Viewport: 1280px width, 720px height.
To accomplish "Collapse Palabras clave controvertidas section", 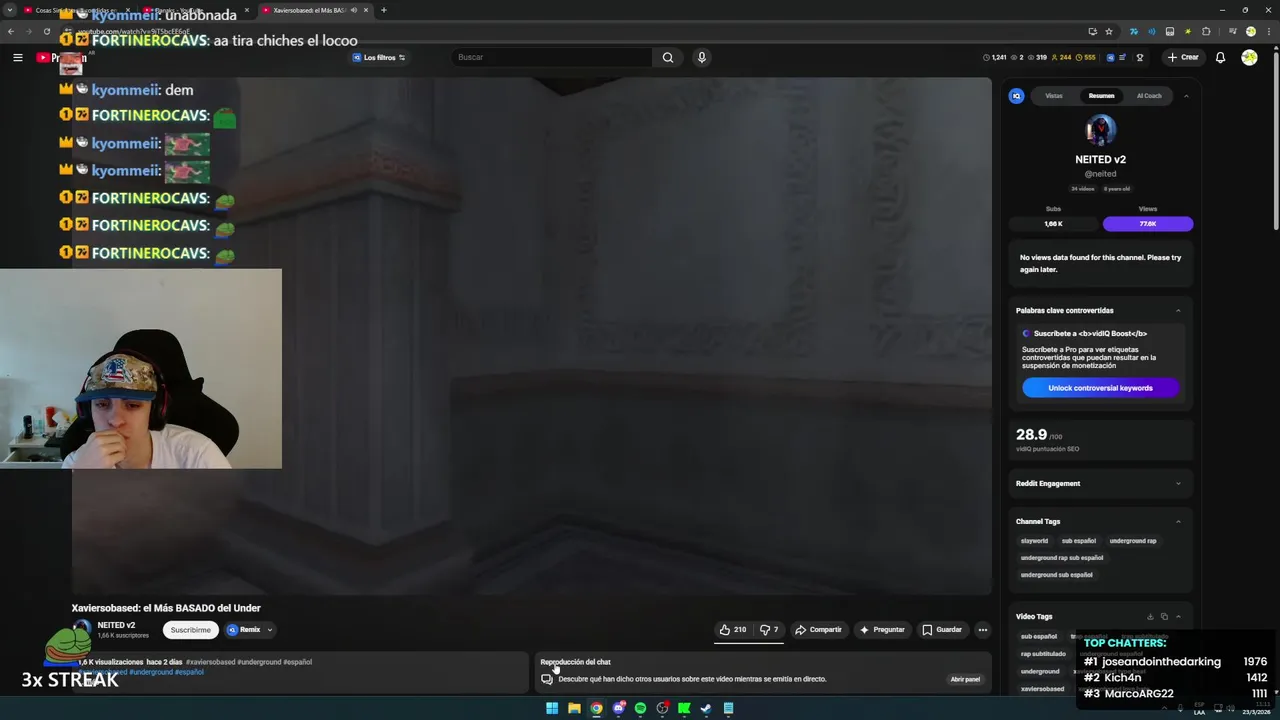I will pos(1178,310).
